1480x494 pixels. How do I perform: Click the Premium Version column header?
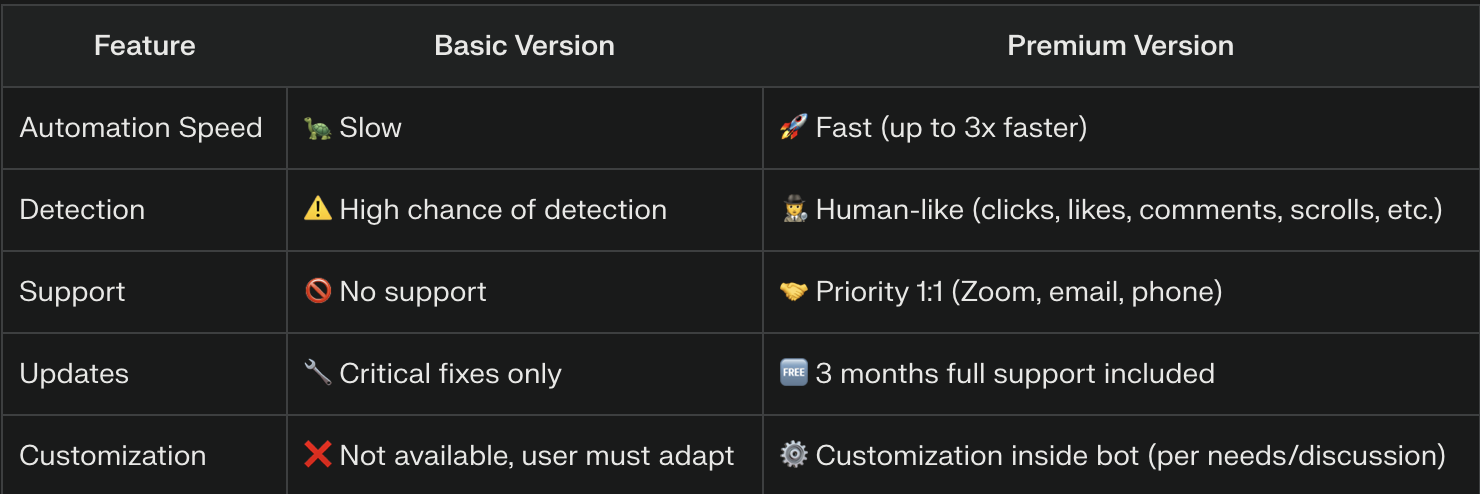[x=1120, y=45]
